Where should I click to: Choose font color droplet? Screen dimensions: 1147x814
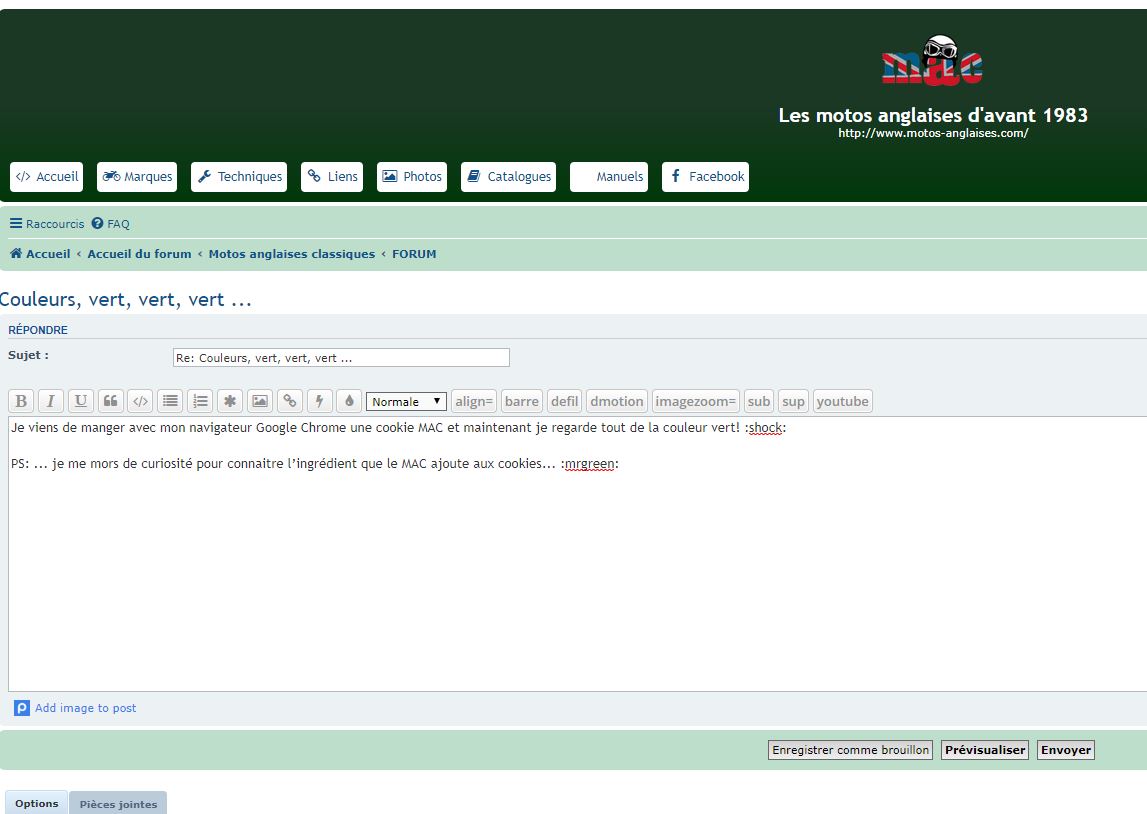coord(349,401)
